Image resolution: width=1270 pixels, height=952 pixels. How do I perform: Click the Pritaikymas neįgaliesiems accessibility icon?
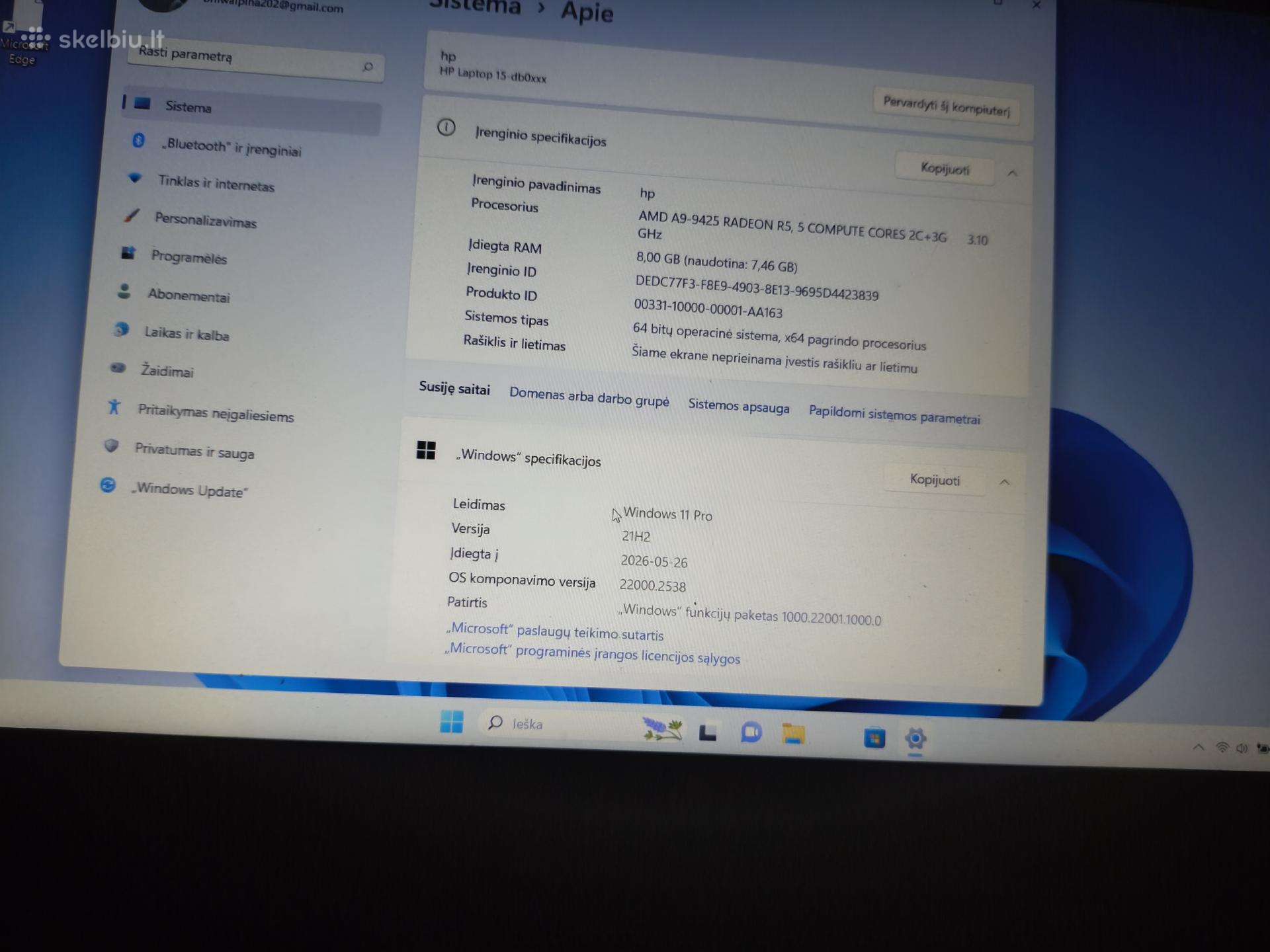[x=114, y=406]
